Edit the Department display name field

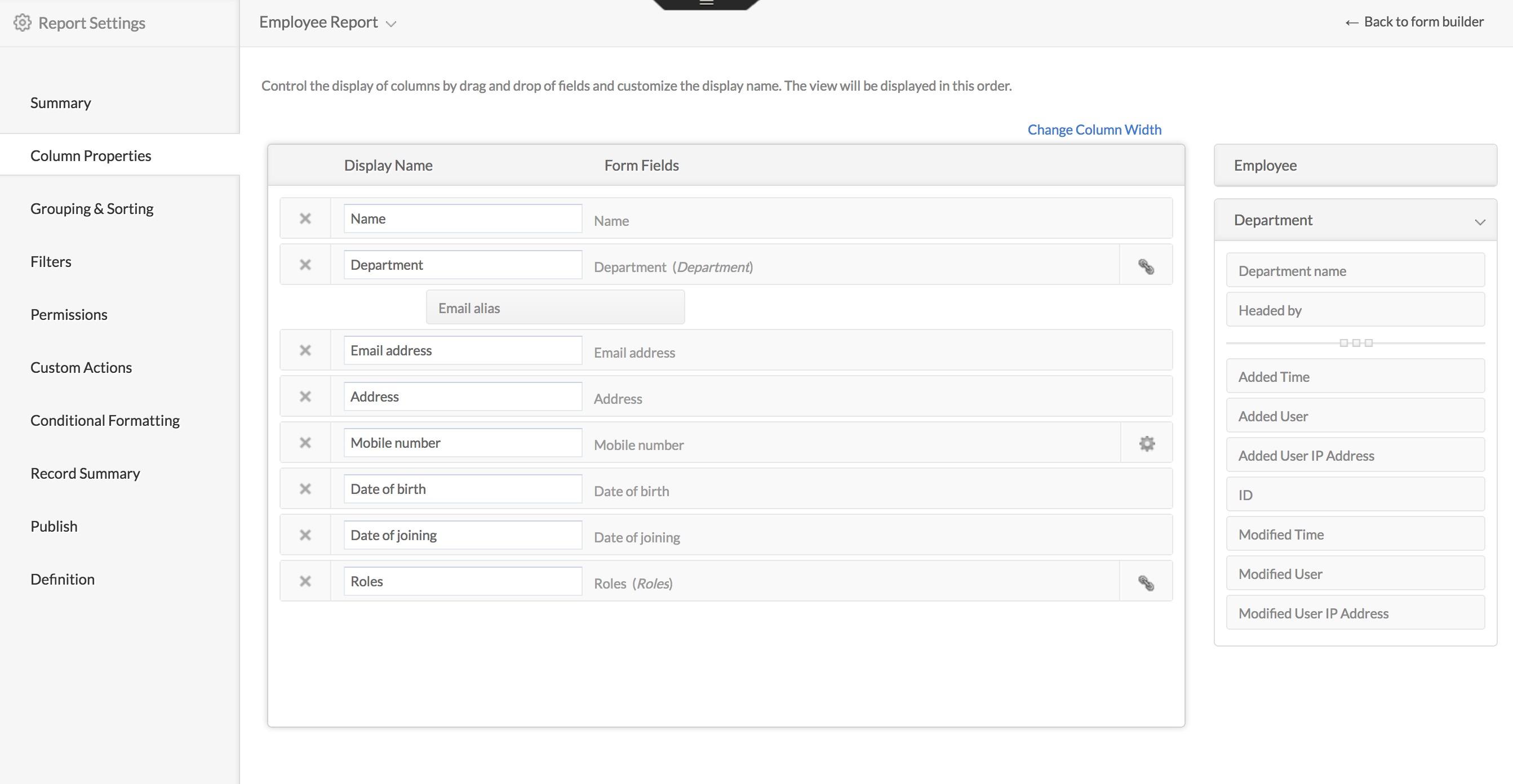click(462, 265)
